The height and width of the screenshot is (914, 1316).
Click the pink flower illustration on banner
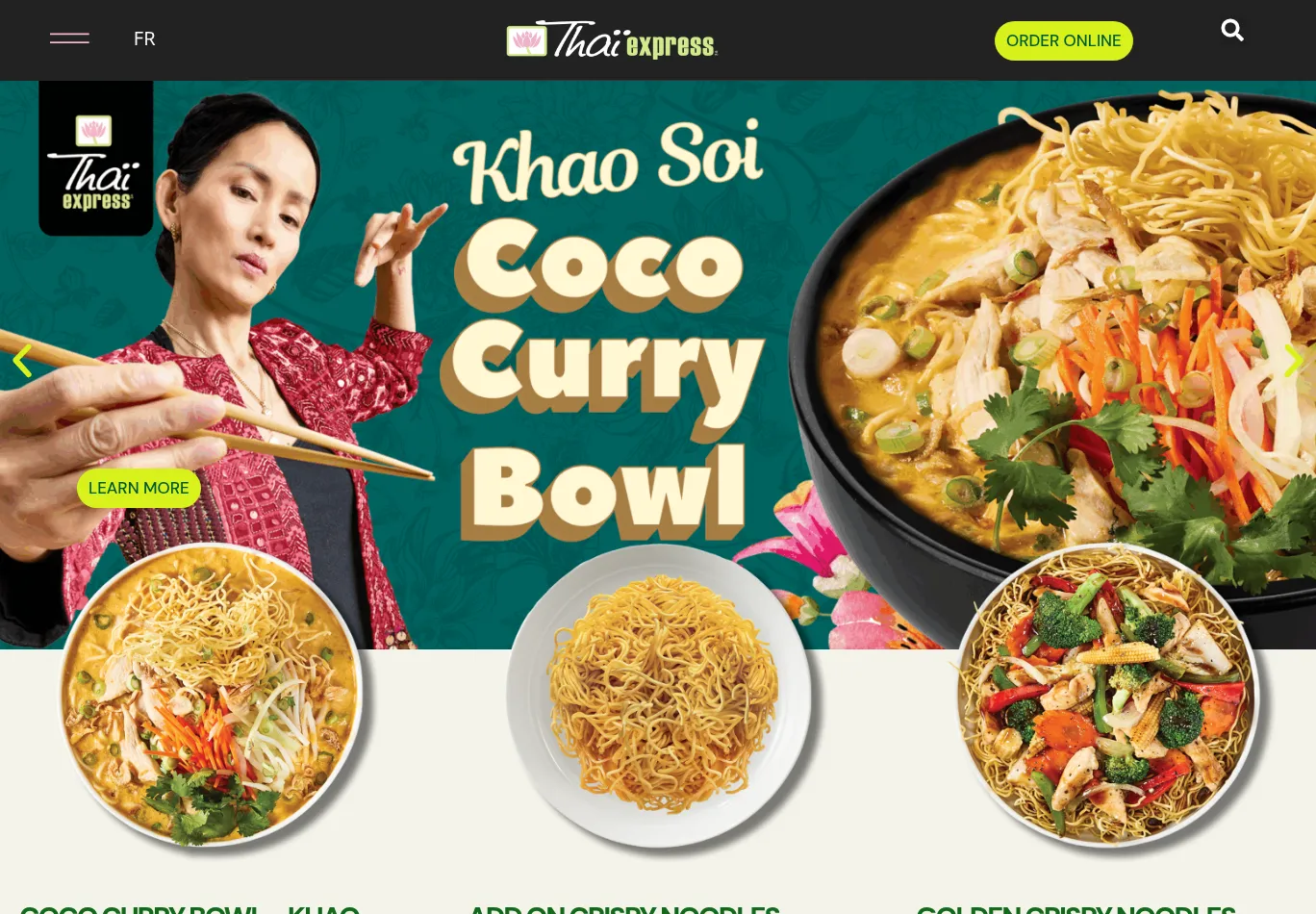[847, 587]
